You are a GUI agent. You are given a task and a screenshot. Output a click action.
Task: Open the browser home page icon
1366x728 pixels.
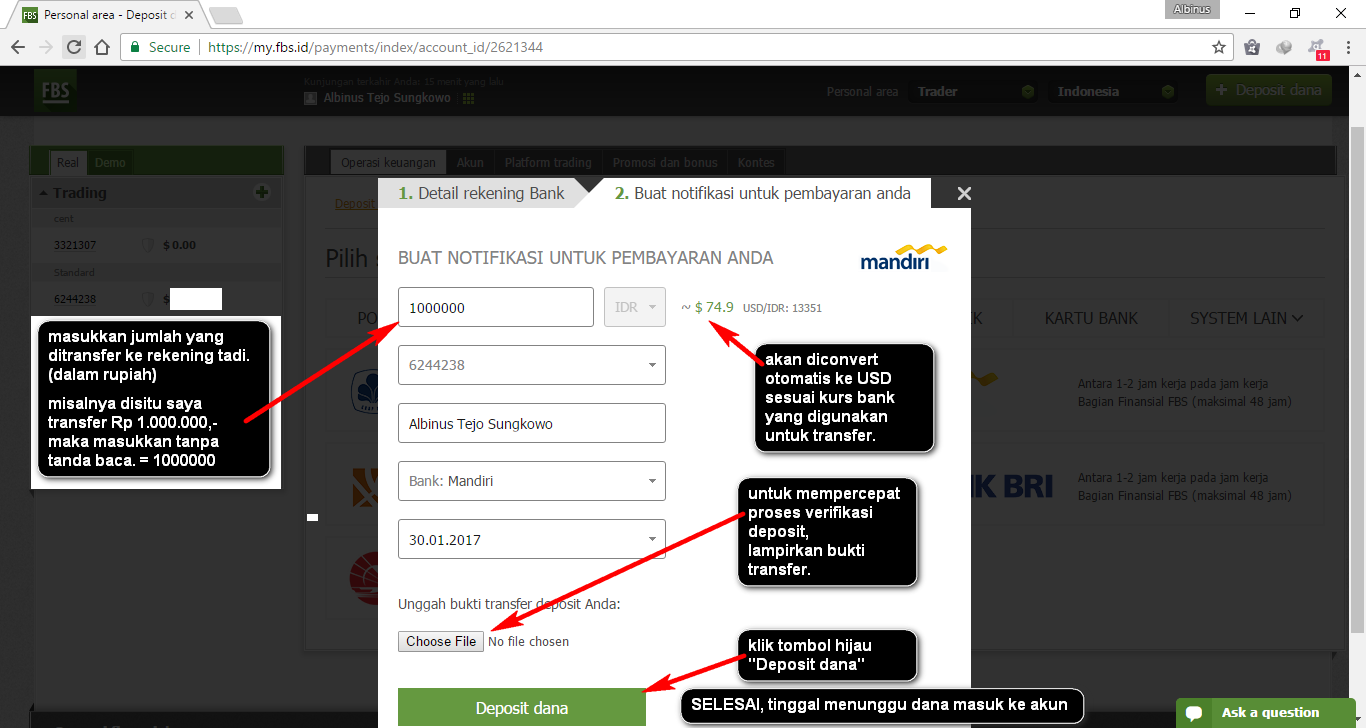pos(102,47)
